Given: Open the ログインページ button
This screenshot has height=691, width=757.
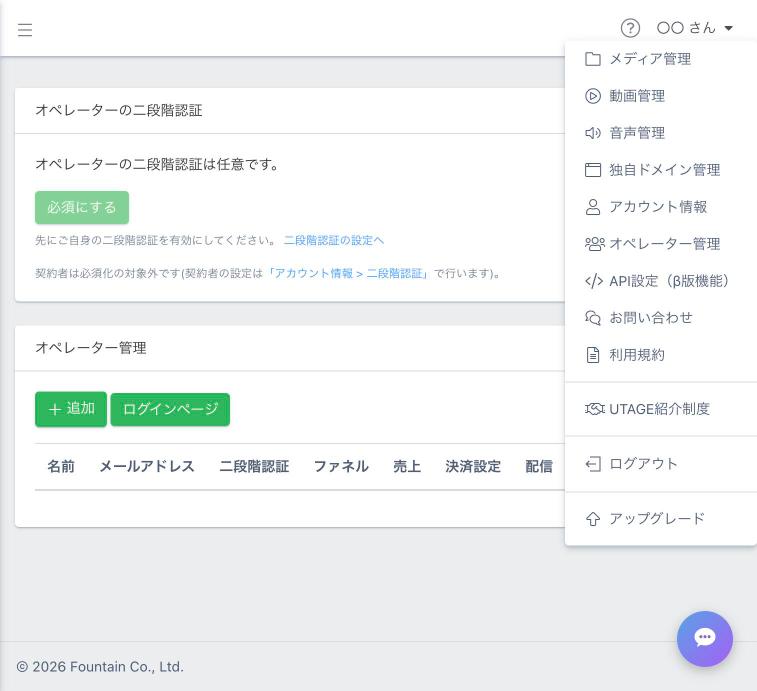Looking at the screenshot, I should [170, 409].
